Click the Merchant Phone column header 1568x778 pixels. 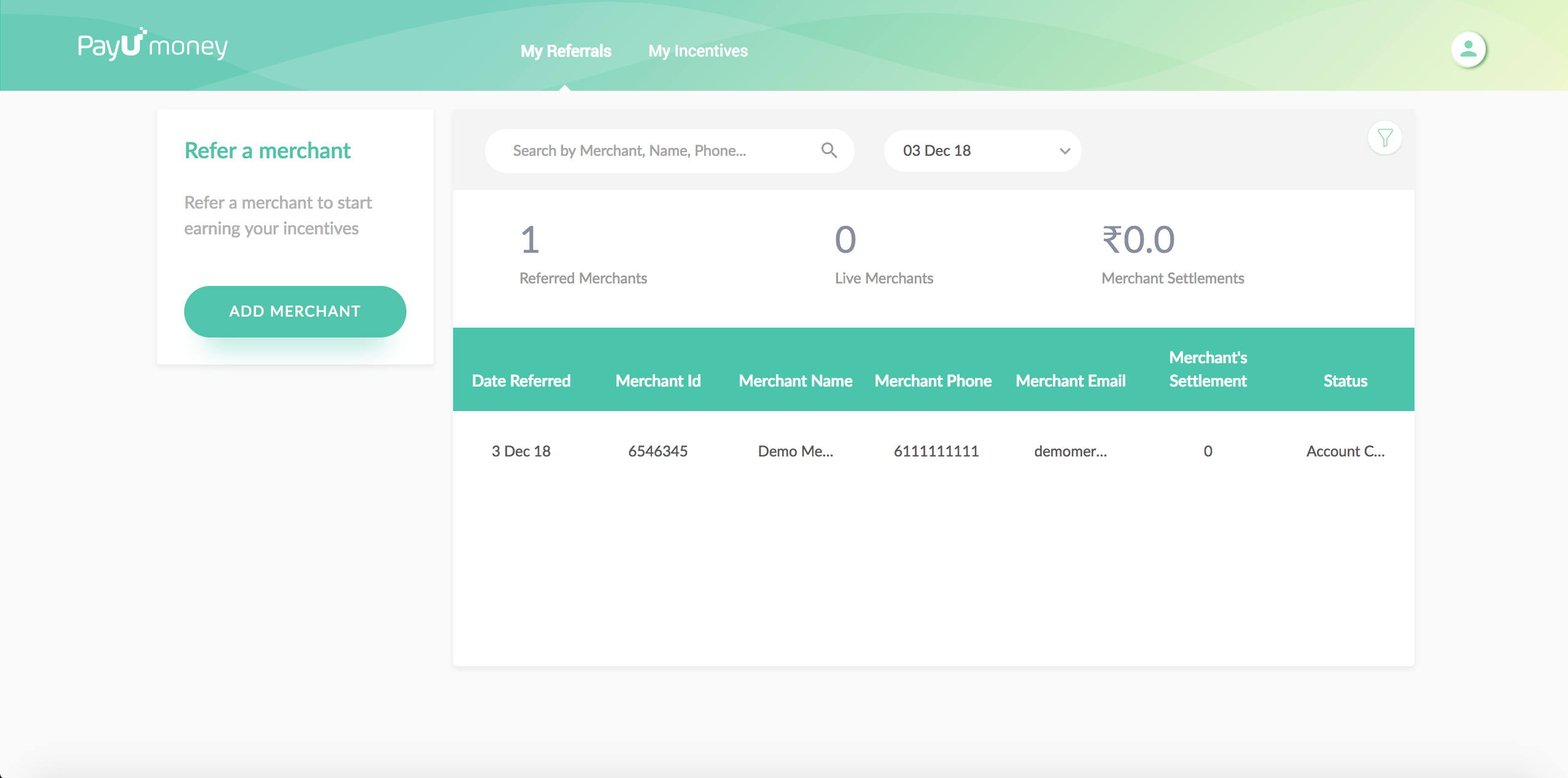(x=933, y=381)
